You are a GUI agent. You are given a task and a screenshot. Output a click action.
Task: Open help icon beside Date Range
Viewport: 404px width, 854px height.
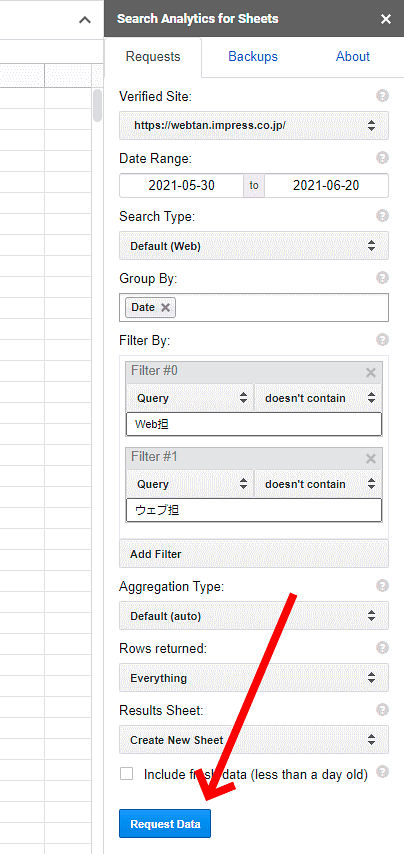point(383,158)
